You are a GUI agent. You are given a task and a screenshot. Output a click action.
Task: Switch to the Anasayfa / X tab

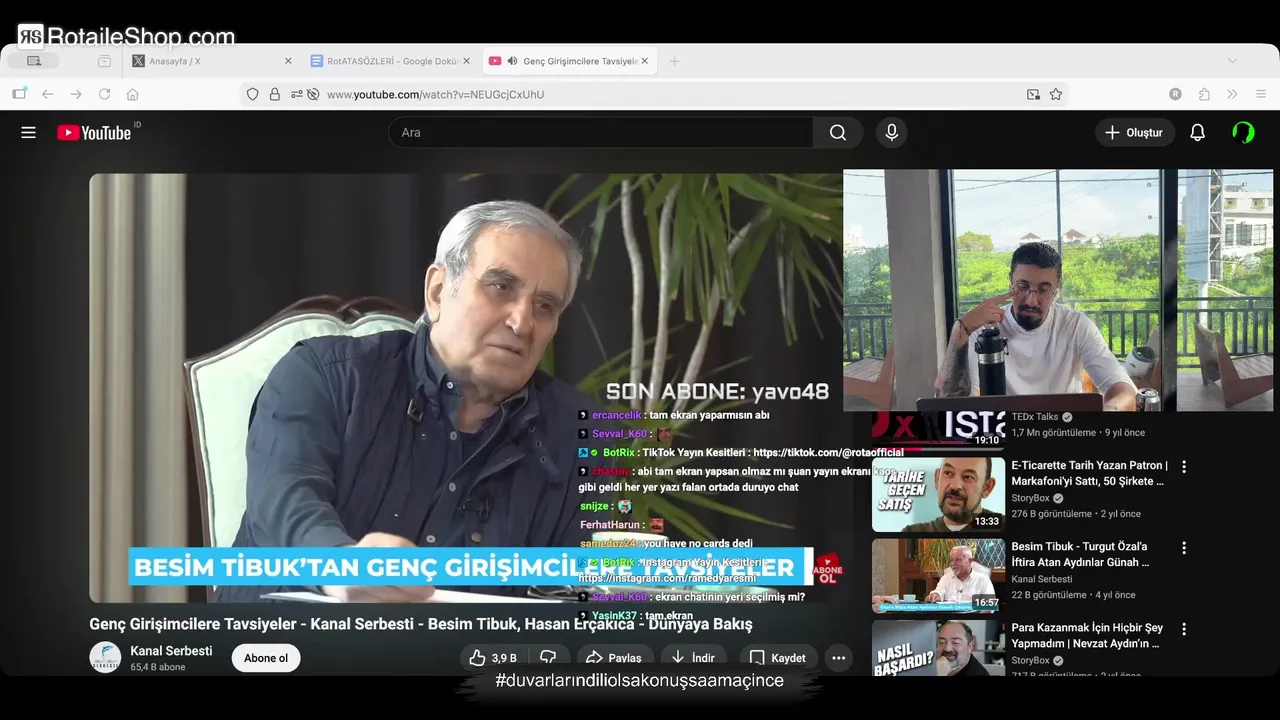click(213, 61)
